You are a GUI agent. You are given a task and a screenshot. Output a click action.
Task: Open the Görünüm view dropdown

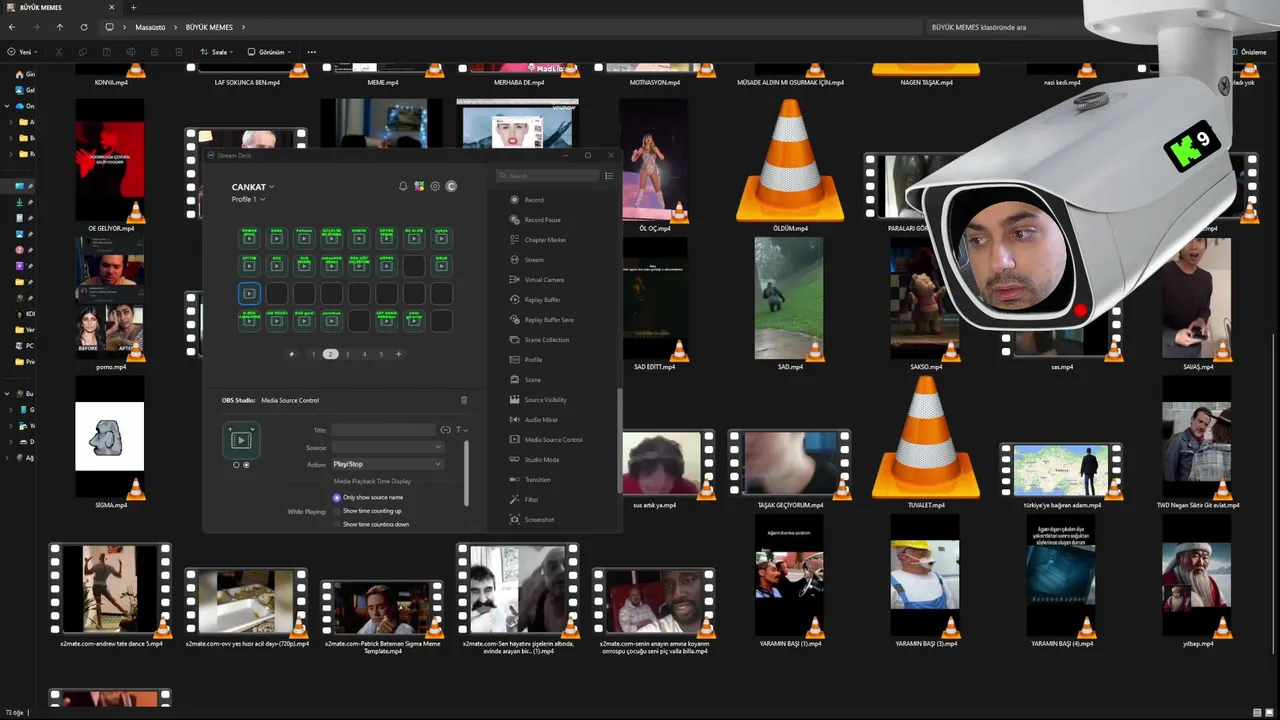point(270,52)
